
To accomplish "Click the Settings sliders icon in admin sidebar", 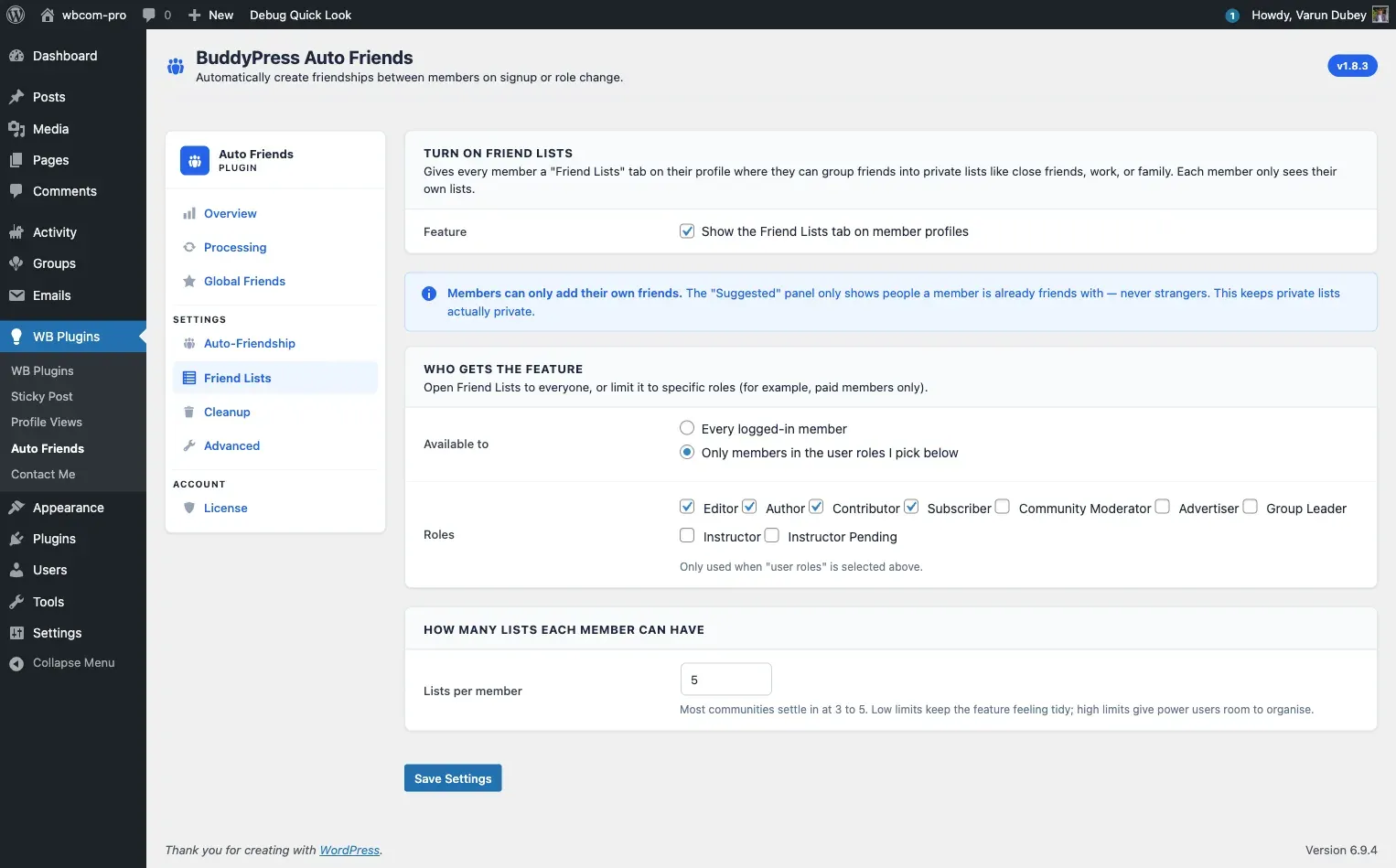I will coord(16,633).
